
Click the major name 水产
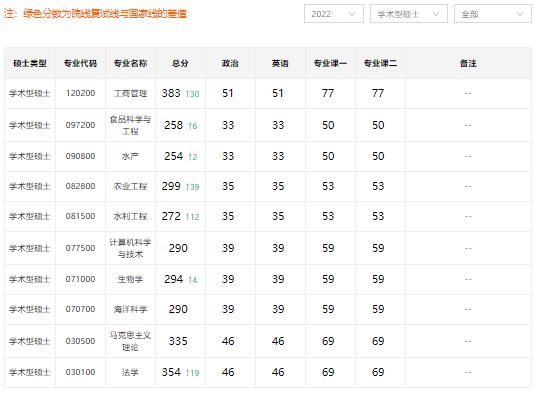click(130, 156)
